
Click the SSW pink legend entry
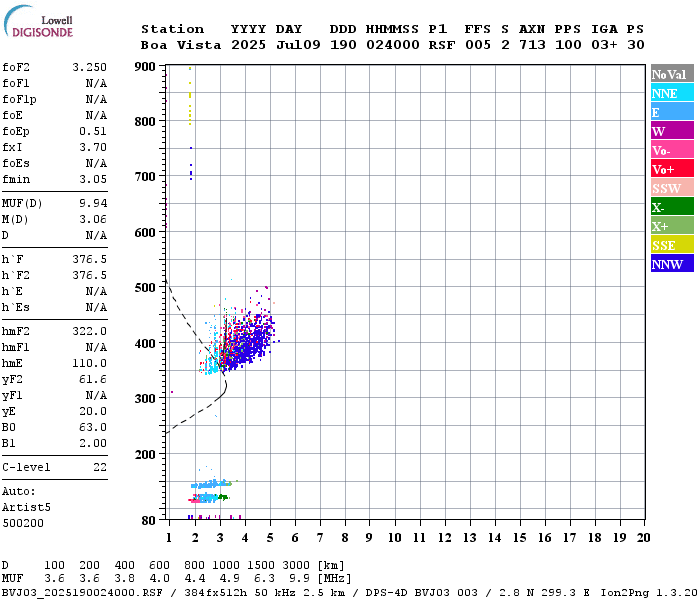click(x=672, y=188)
